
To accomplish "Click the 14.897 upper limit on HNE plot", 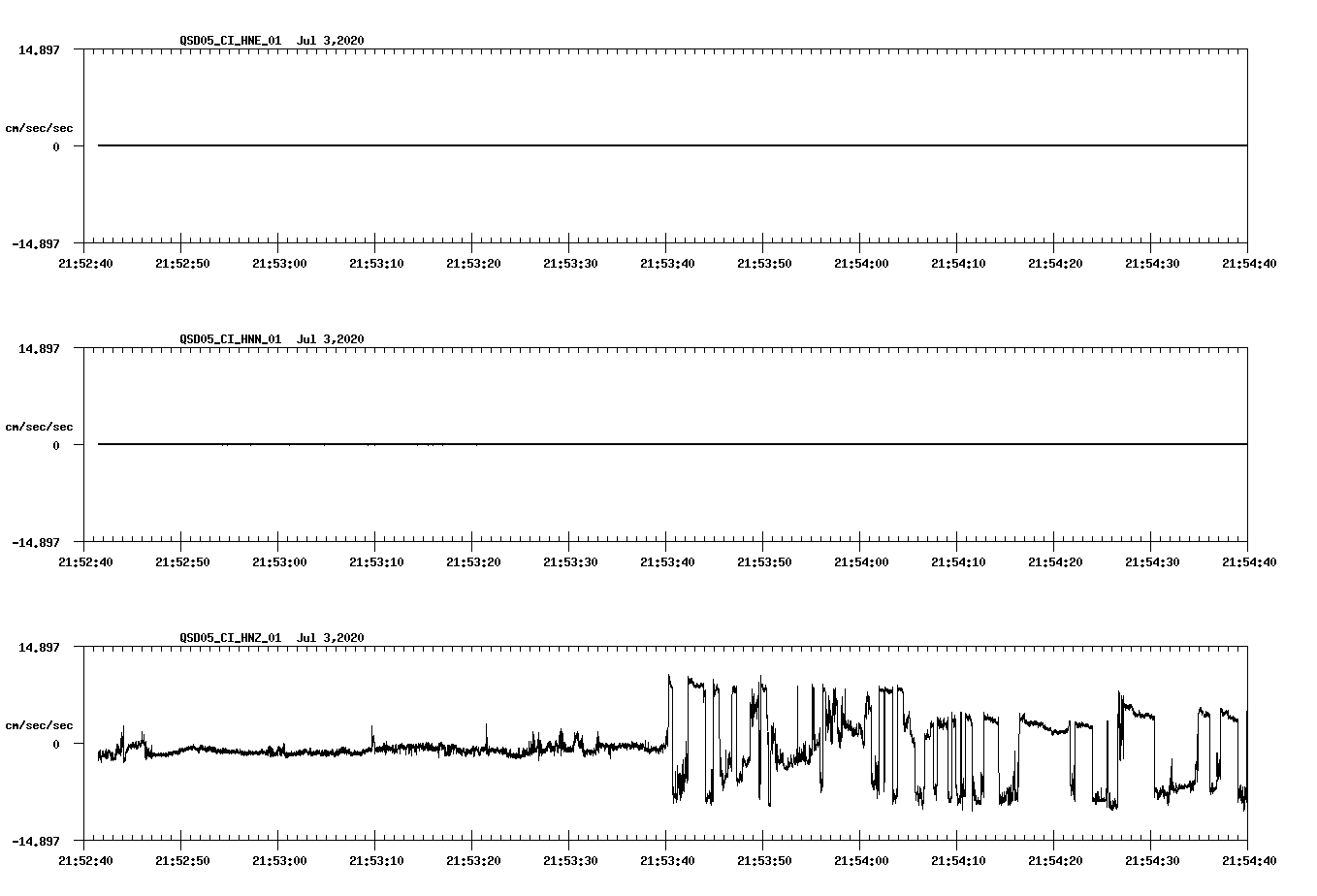I will (39, 49).
